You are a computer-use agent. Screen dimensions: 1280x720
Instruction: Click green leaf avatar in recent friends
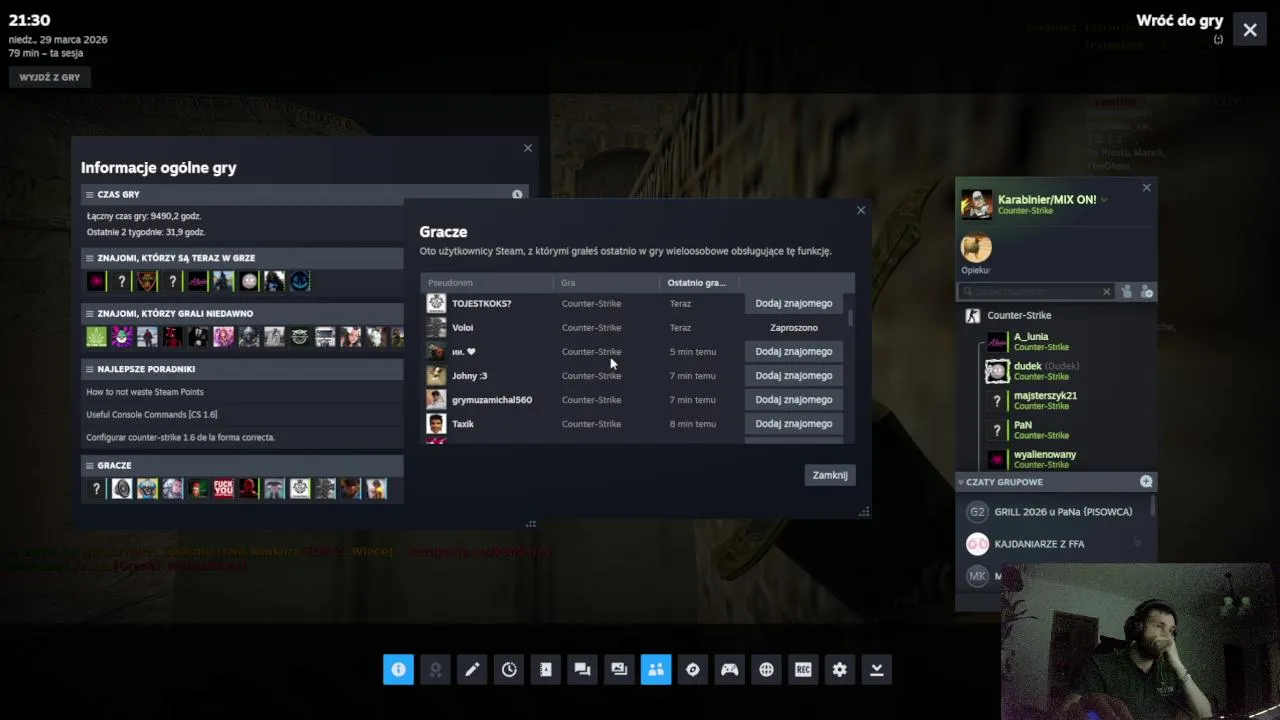[x=96, y=337]
